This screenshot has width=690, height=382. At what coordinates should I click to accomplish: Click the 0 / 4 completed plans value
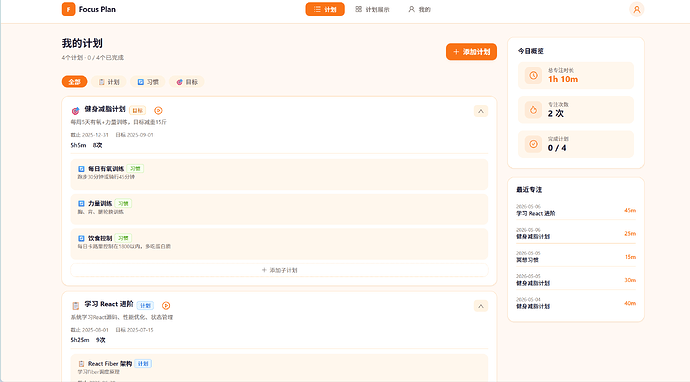(557, 148)
